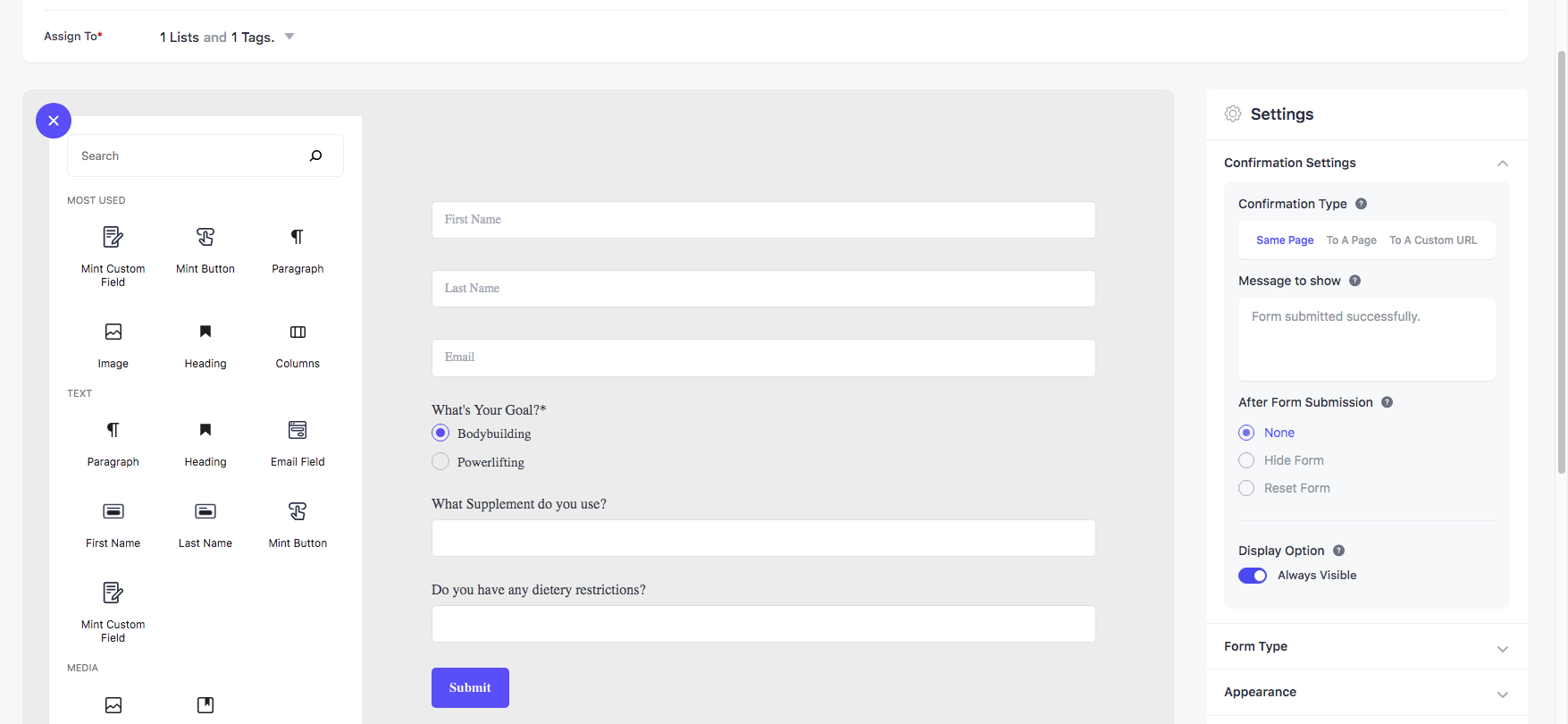Insert Mint Button from Most Used
The image size is (1568, 724).
click(x=205, y=250)
